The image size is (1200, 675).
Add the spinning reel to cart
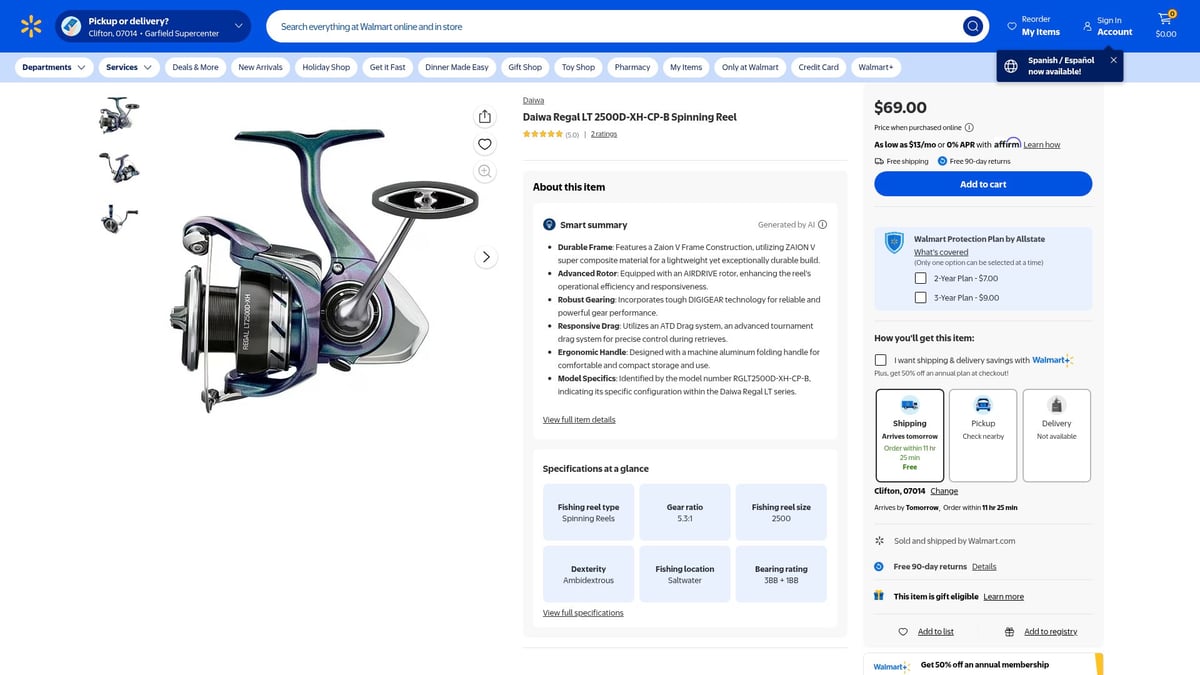[x=983, y=183]
